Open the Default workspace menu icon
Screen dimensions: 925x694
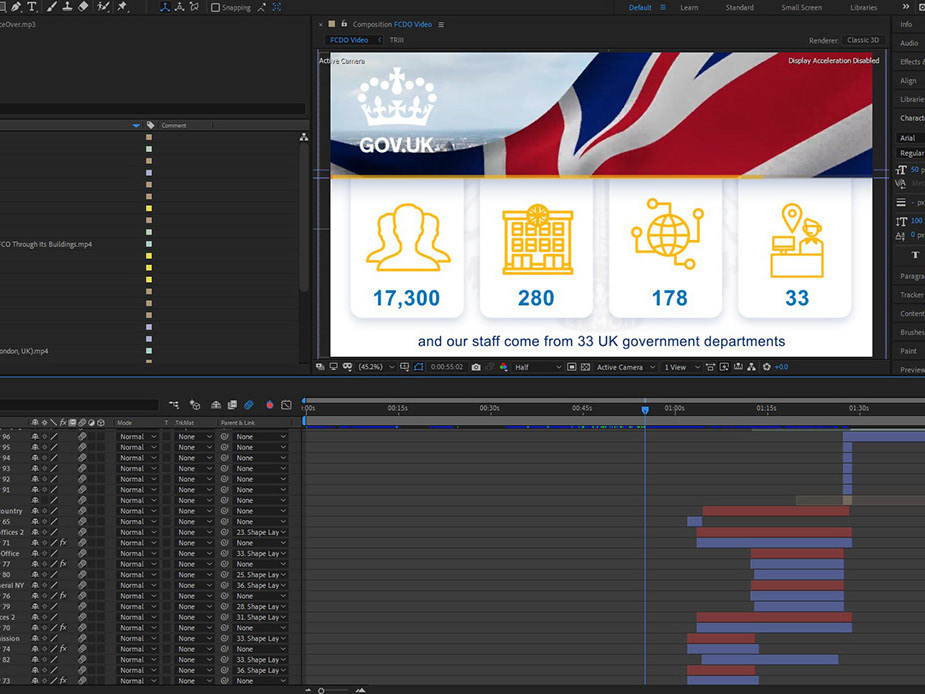pos(663,8)
